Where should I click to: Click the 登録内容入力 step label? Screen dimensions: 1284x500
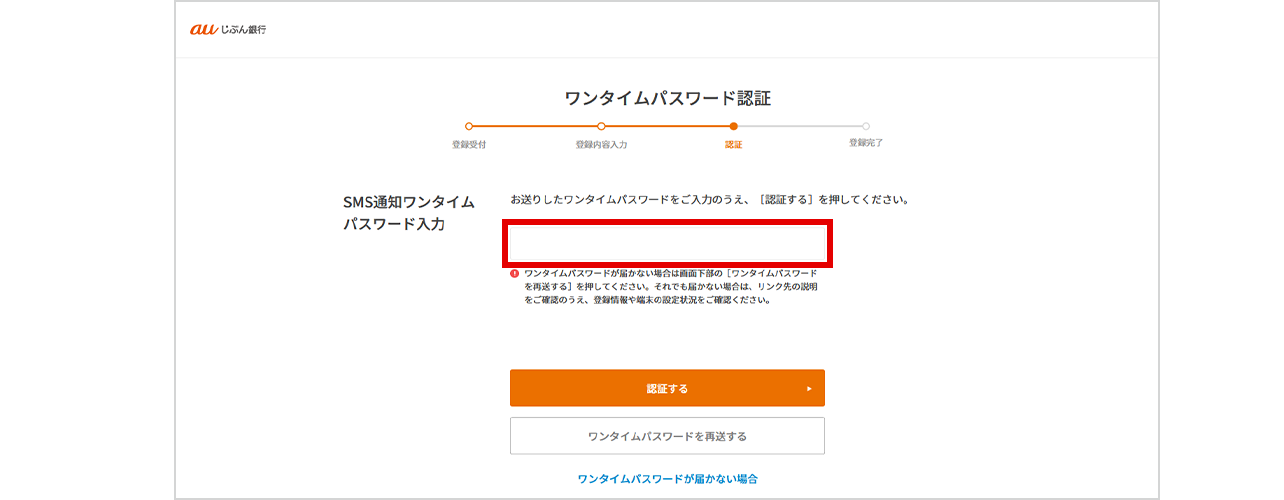point(601,145)
